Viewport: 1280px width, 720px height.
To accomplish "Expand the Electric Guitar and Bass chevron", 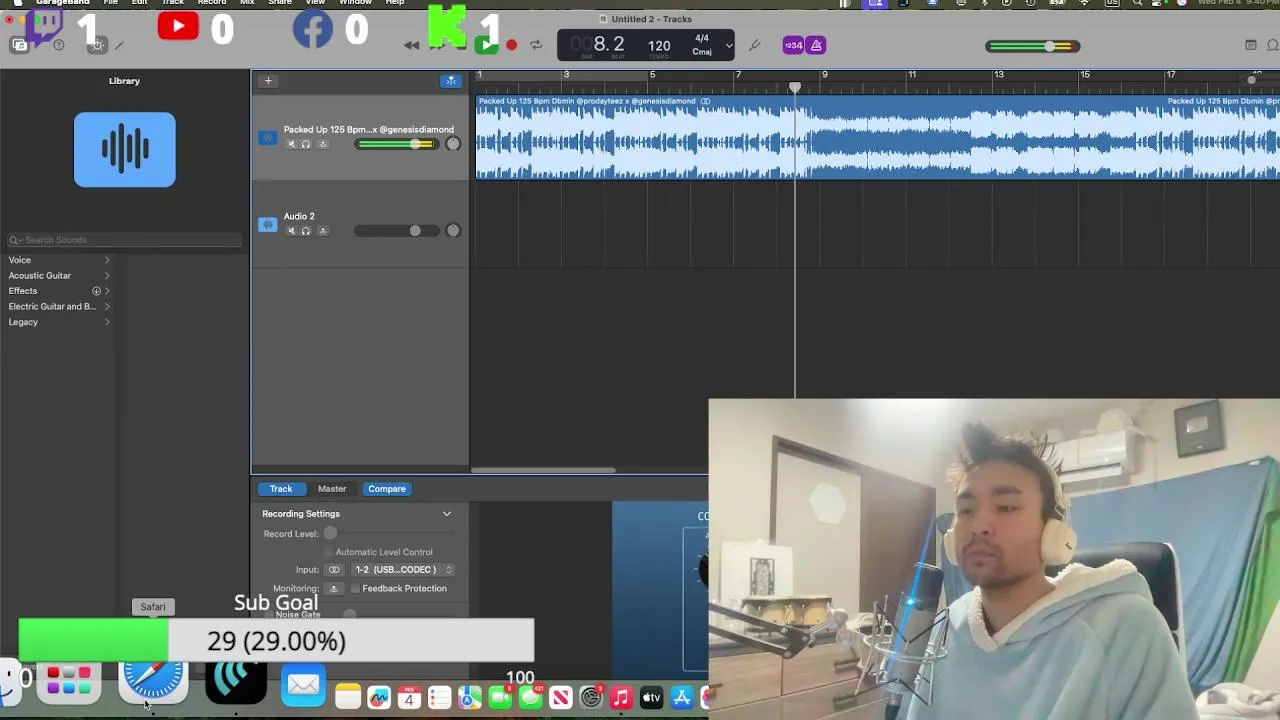I will coord(107,306).
